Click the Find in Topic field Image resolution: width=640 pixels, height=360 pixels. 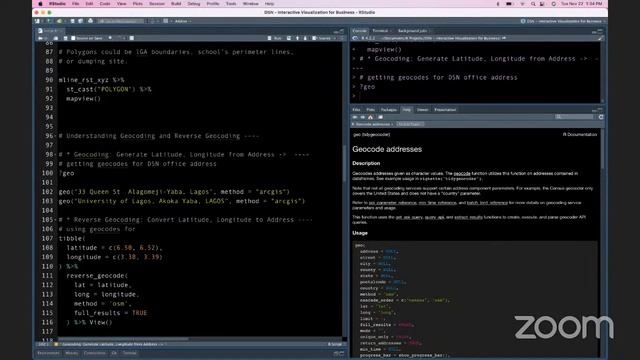coord(411,124)
